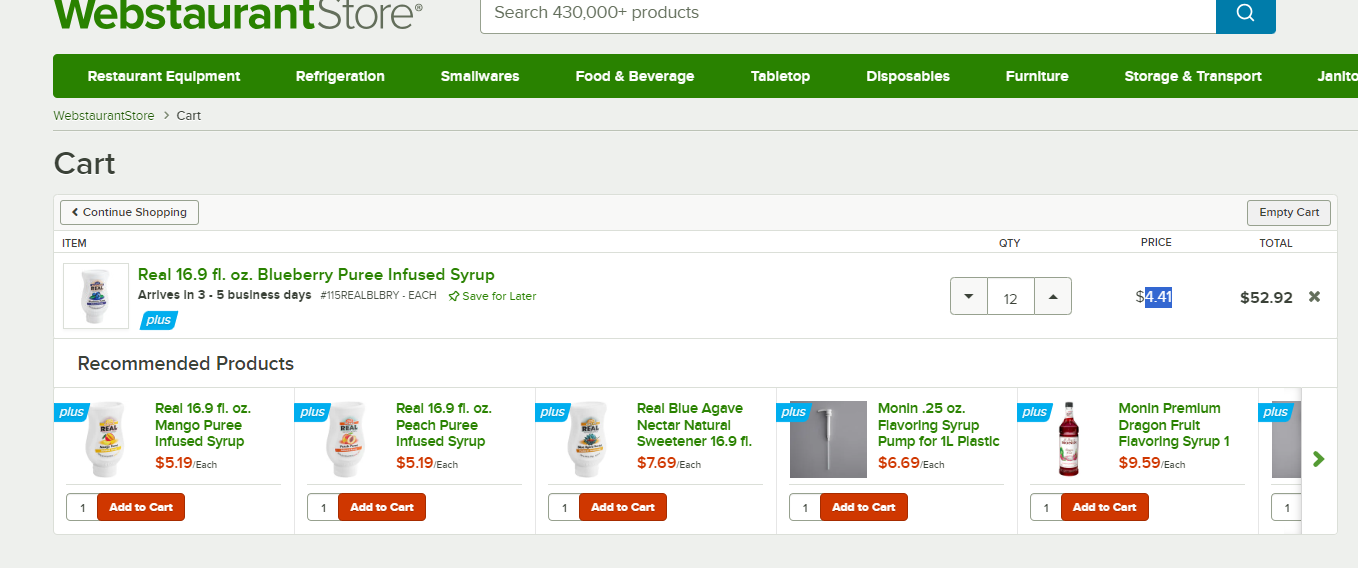1358x568 pixels.
Task: Remove the Blueberry Puree syrup item
Action: tap(1314, 297)
